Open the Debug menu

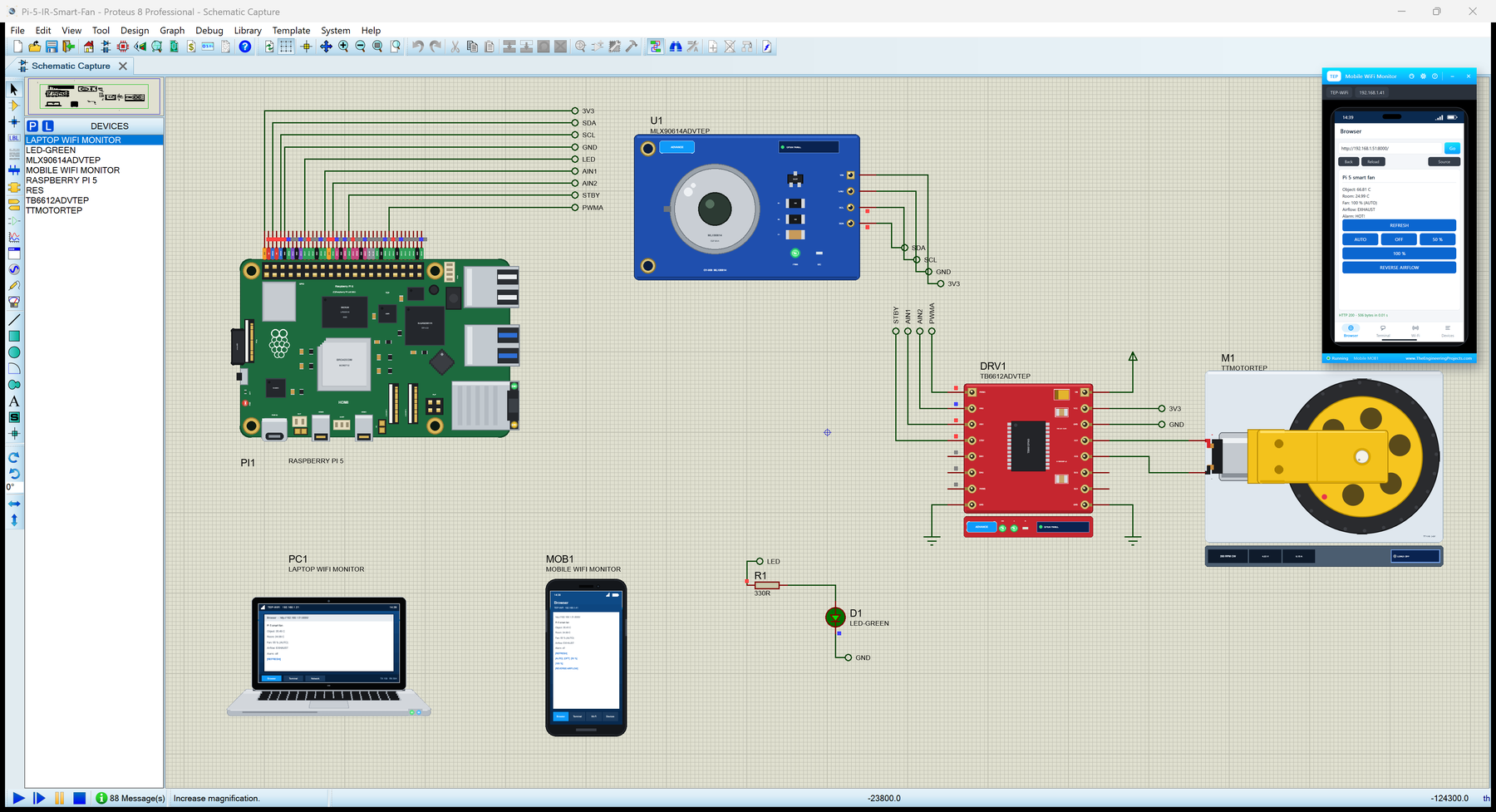tap(209, 31)
